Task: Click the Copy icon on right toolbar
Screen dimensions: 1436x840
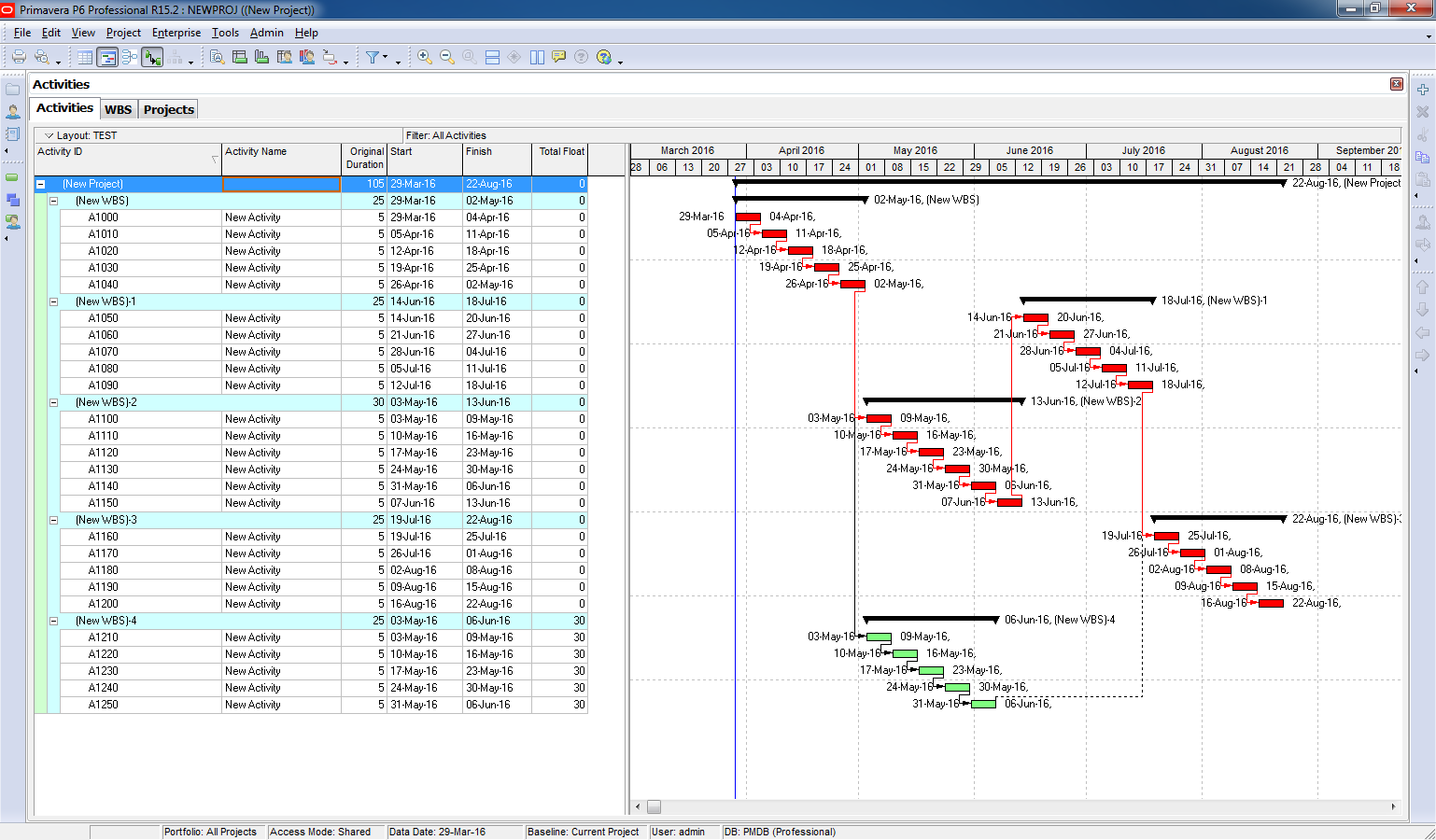Action: point(1423,157)
